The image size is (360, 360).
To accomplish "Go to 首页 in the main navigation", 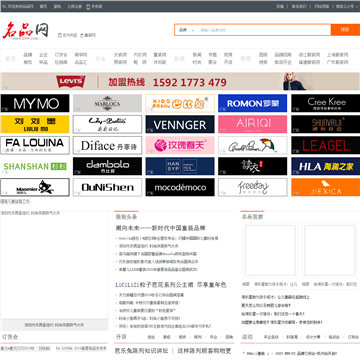I will point(10,59).
